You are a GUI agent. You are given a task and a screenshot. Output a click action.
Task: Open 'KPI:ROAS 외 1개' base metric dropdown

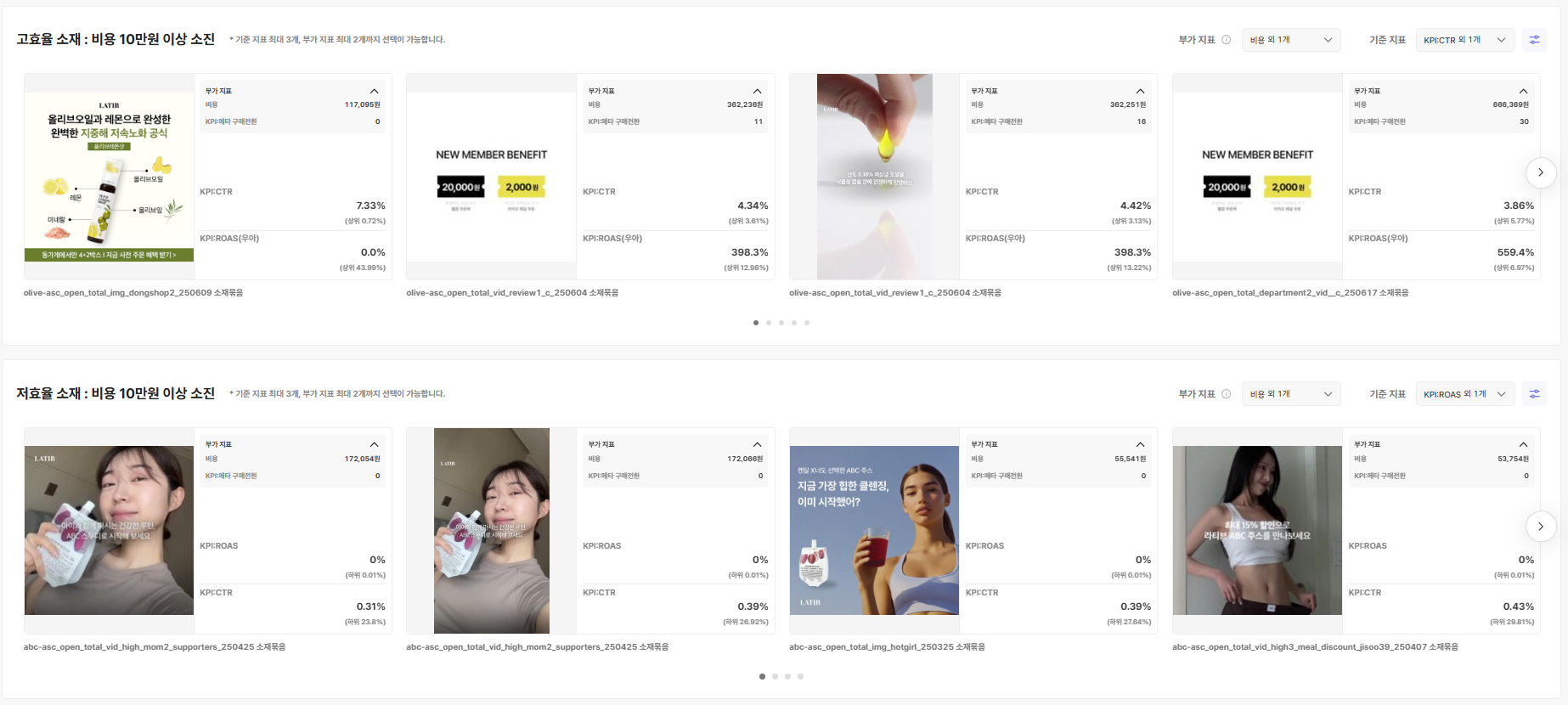tap(1464, 394)
